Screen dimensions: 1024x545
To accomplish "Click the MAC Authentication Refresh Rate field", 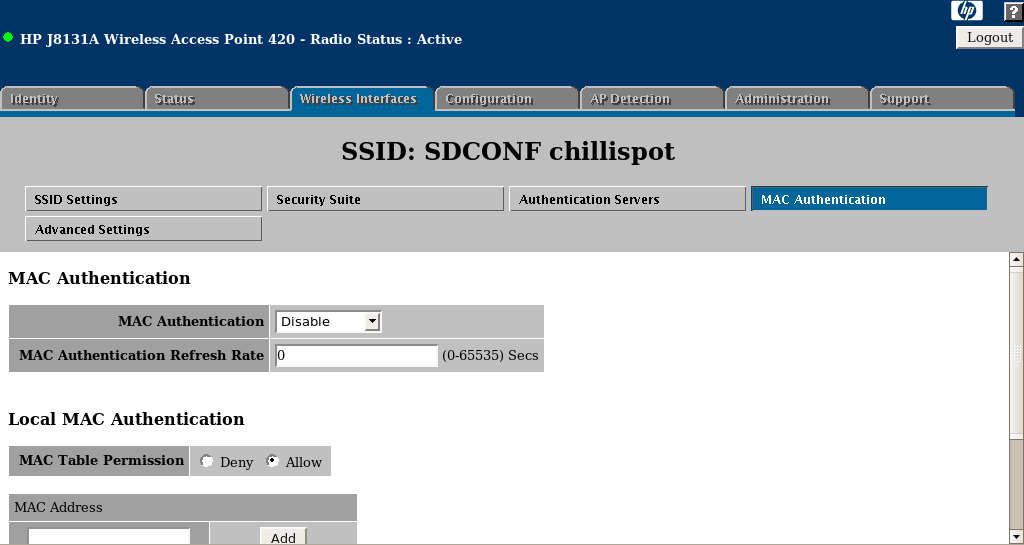I will [x=356, y=356].
